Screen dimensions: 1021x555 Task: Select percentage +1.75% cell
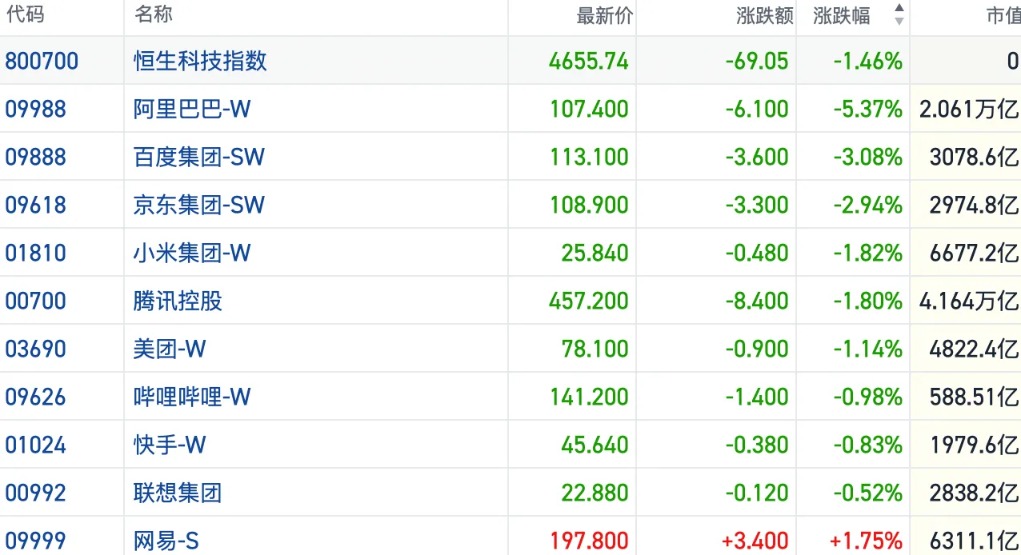[x=866, y=541]
